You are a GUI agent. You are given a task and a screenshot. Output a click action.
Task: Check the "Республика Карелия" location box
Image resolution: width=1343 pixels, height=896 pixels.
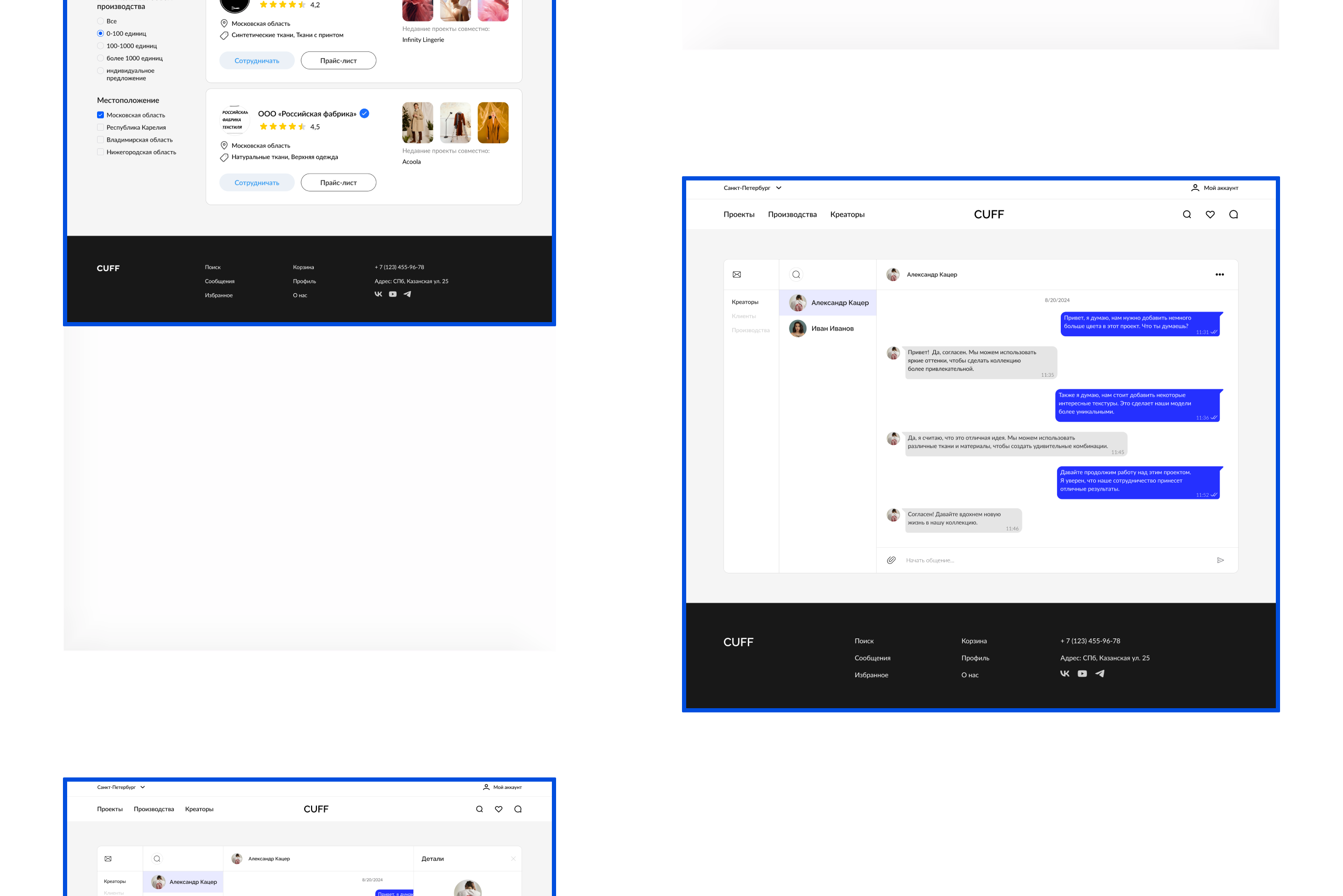point(101,127)
